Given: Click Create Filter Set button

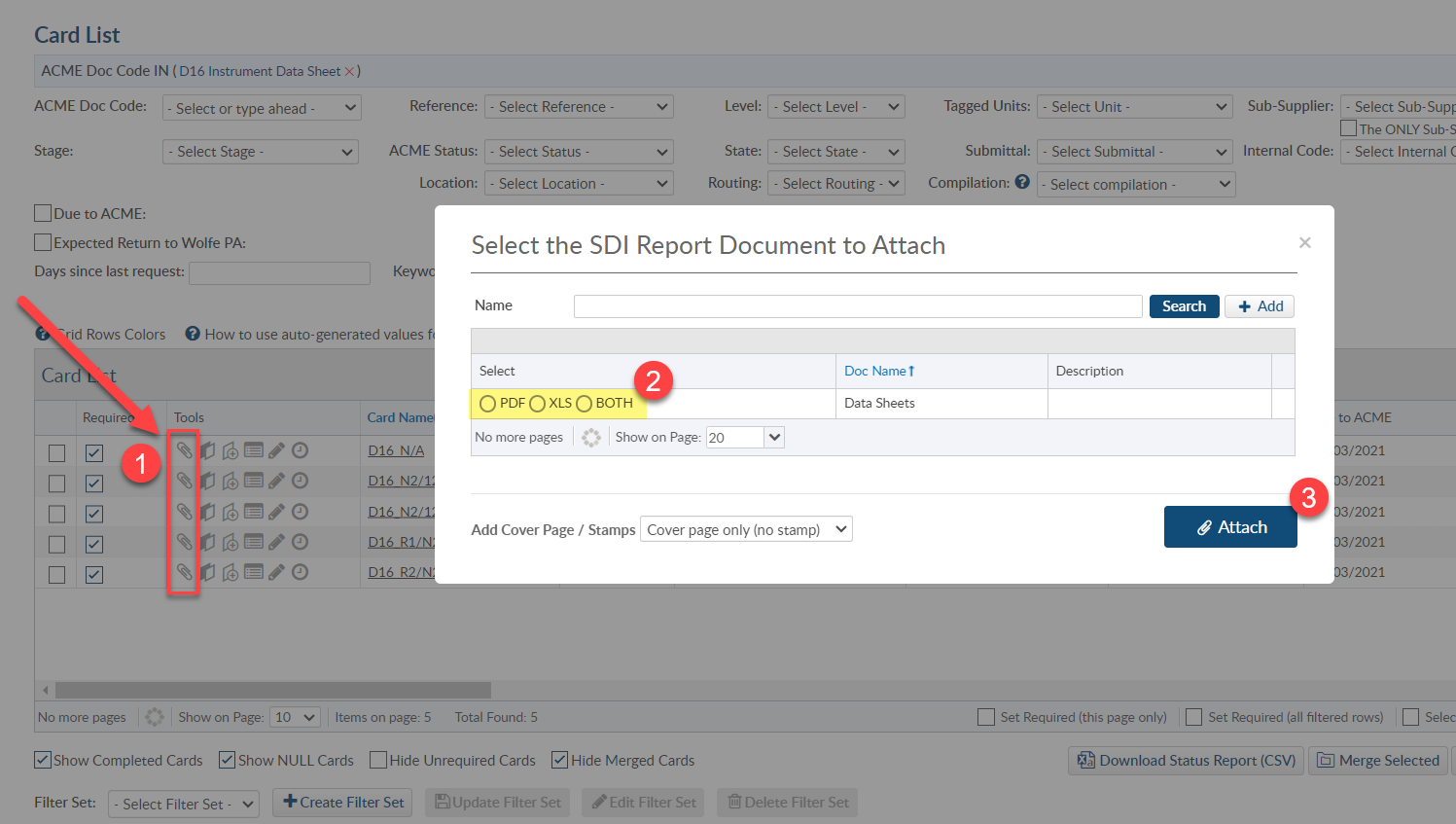Looking at the screenshot, I should click(342, 803).
